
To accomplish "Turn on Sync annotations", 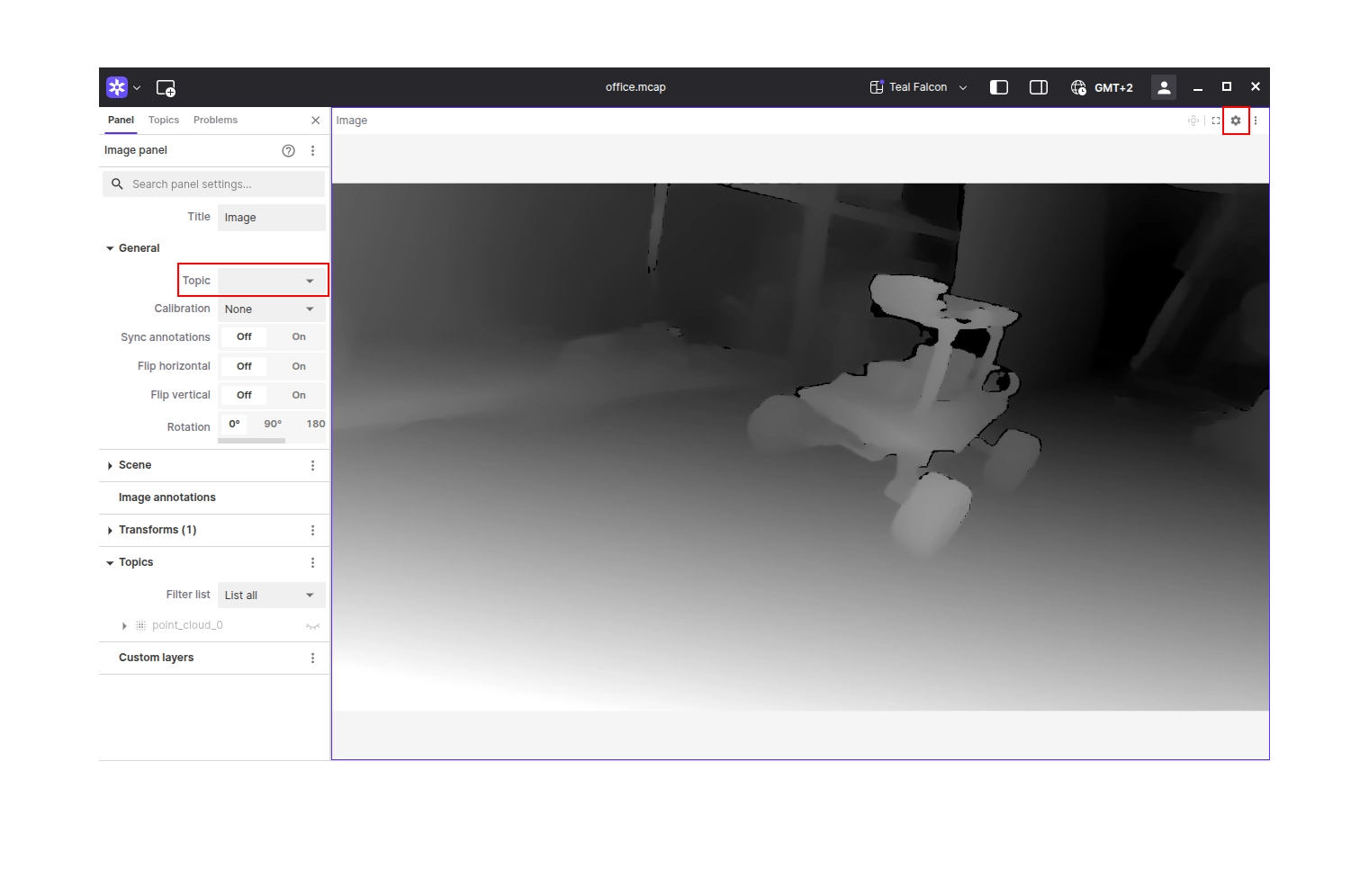I will [298, 336].
